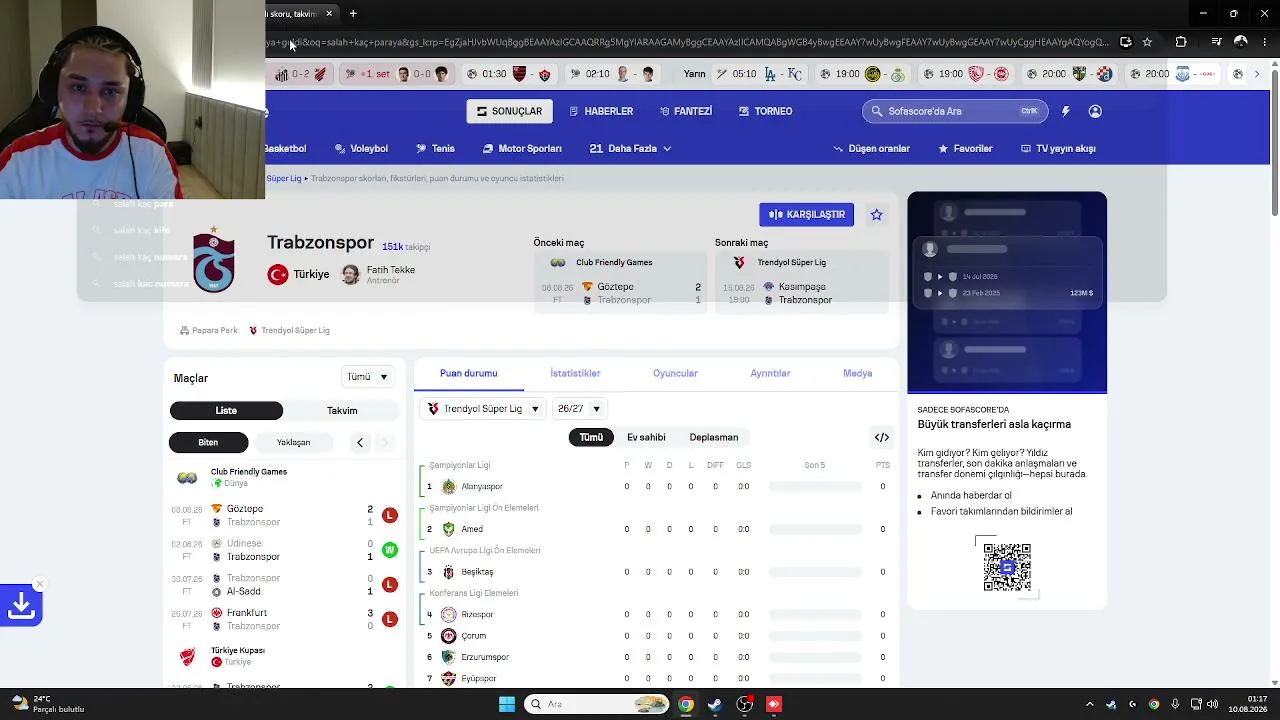Open Favoriler link
This screenshot has height=720, width=1280.
(965, 148)
